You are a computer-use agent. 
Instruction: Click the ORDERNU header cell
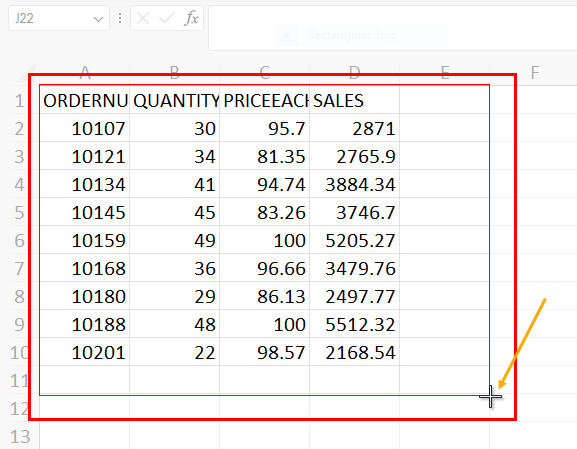pos(85,100)
